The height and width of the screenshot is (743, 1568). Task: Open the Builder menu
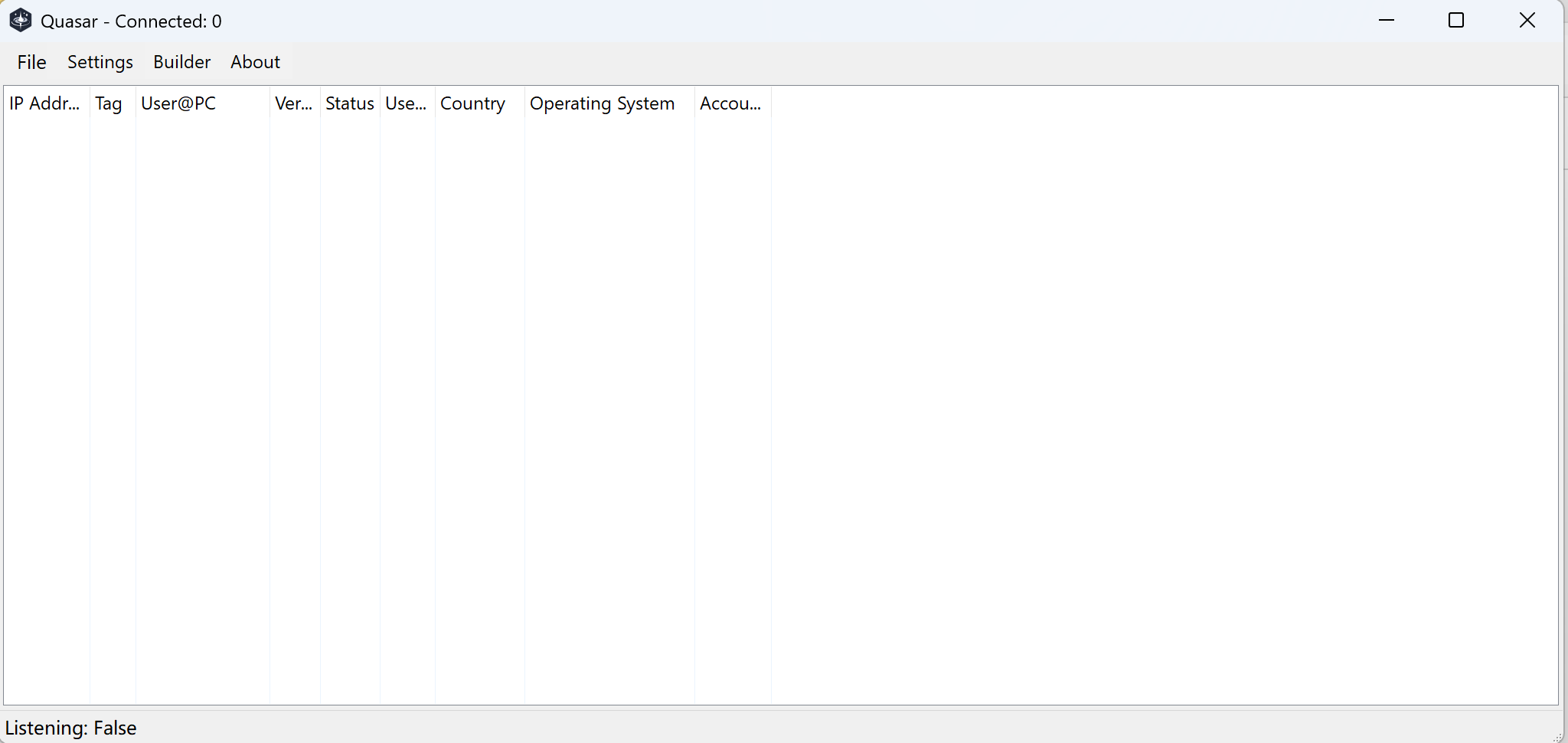coord(181,62)
